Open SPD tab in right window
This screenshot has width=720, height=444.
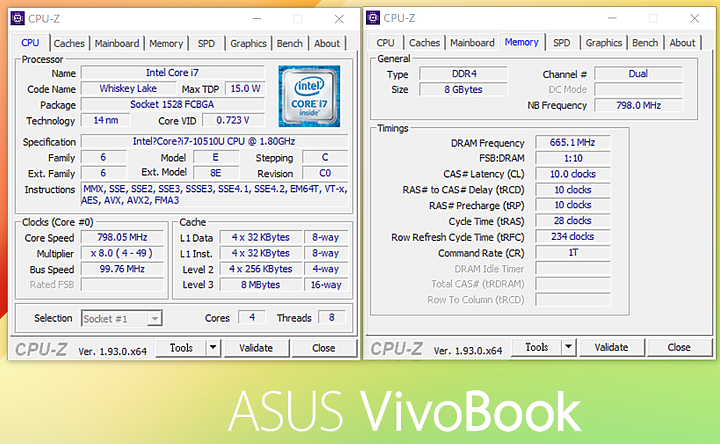pyautogui.click(x=562, y=43)
